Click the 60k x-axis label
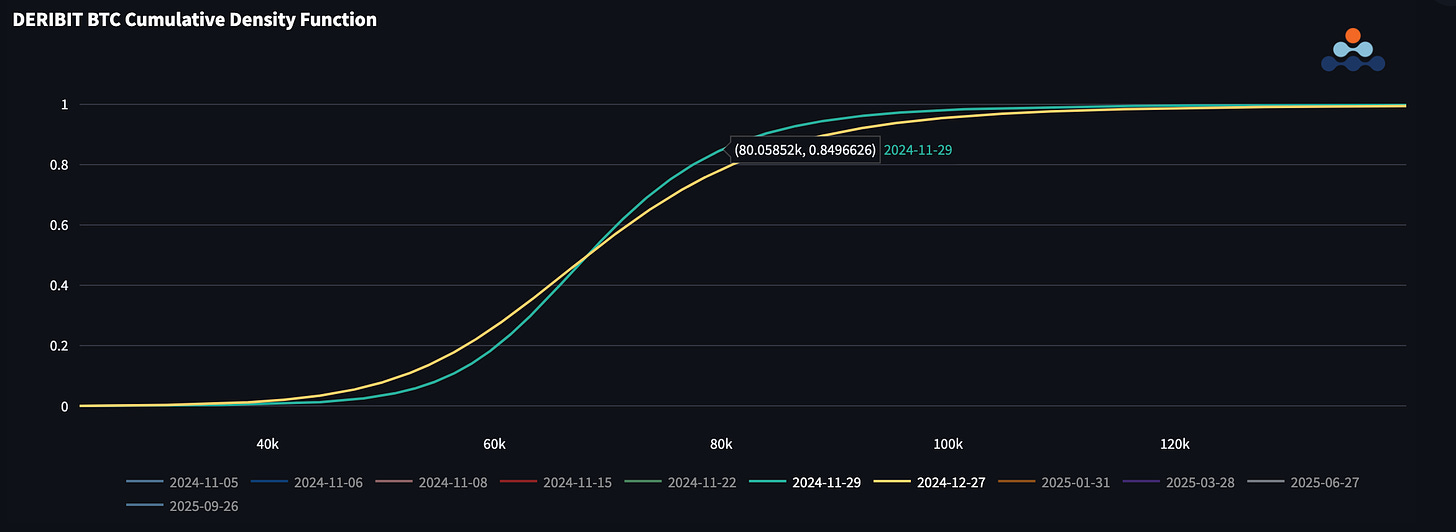The width and height of the screenshot is (1456, 532). point(494,443)
